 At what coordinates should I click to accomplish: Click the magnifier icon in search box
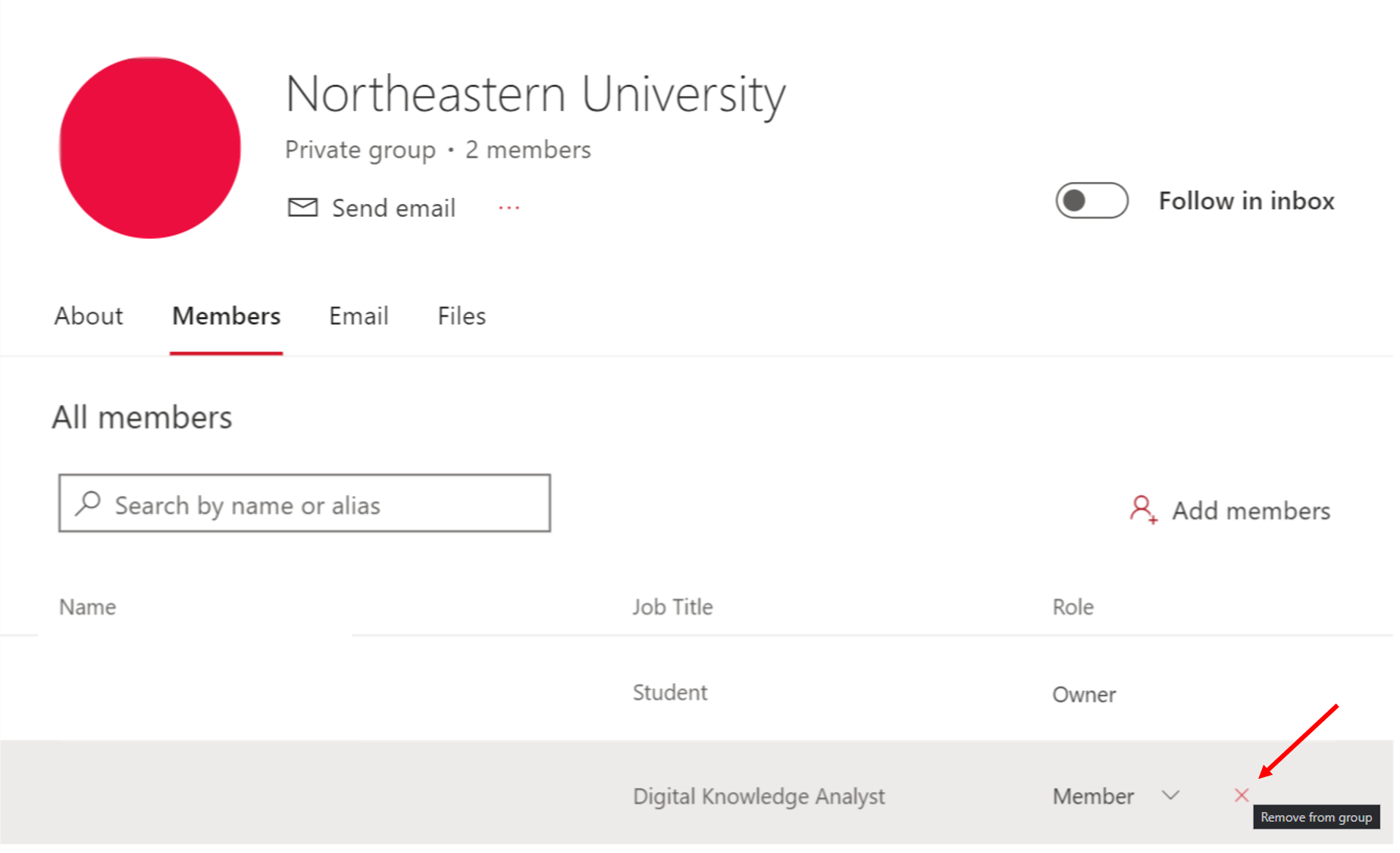click(x=88, y=503)
